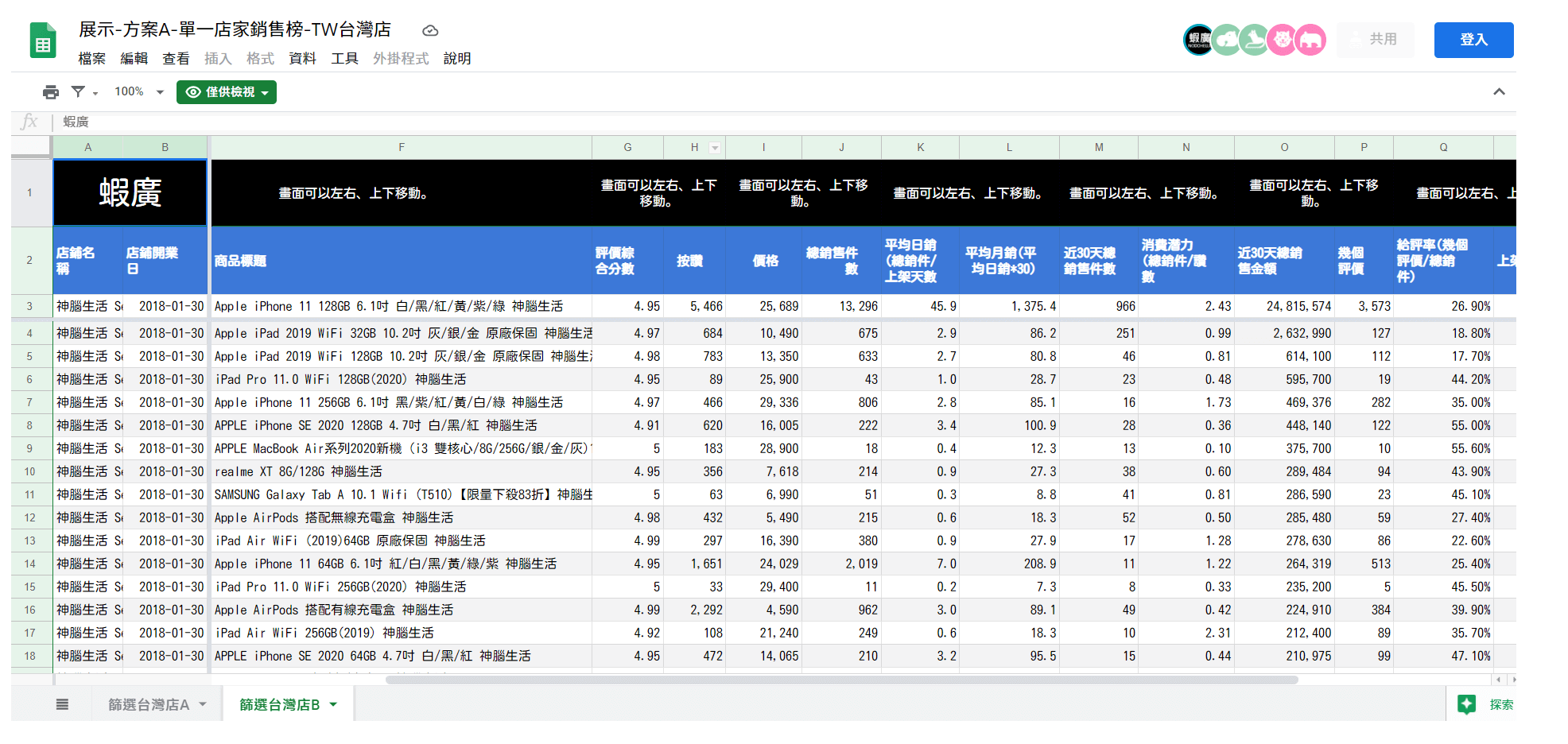Open the filter views funnel icon
Viewport: 1568px width, 744px height.
click(79, 92)
